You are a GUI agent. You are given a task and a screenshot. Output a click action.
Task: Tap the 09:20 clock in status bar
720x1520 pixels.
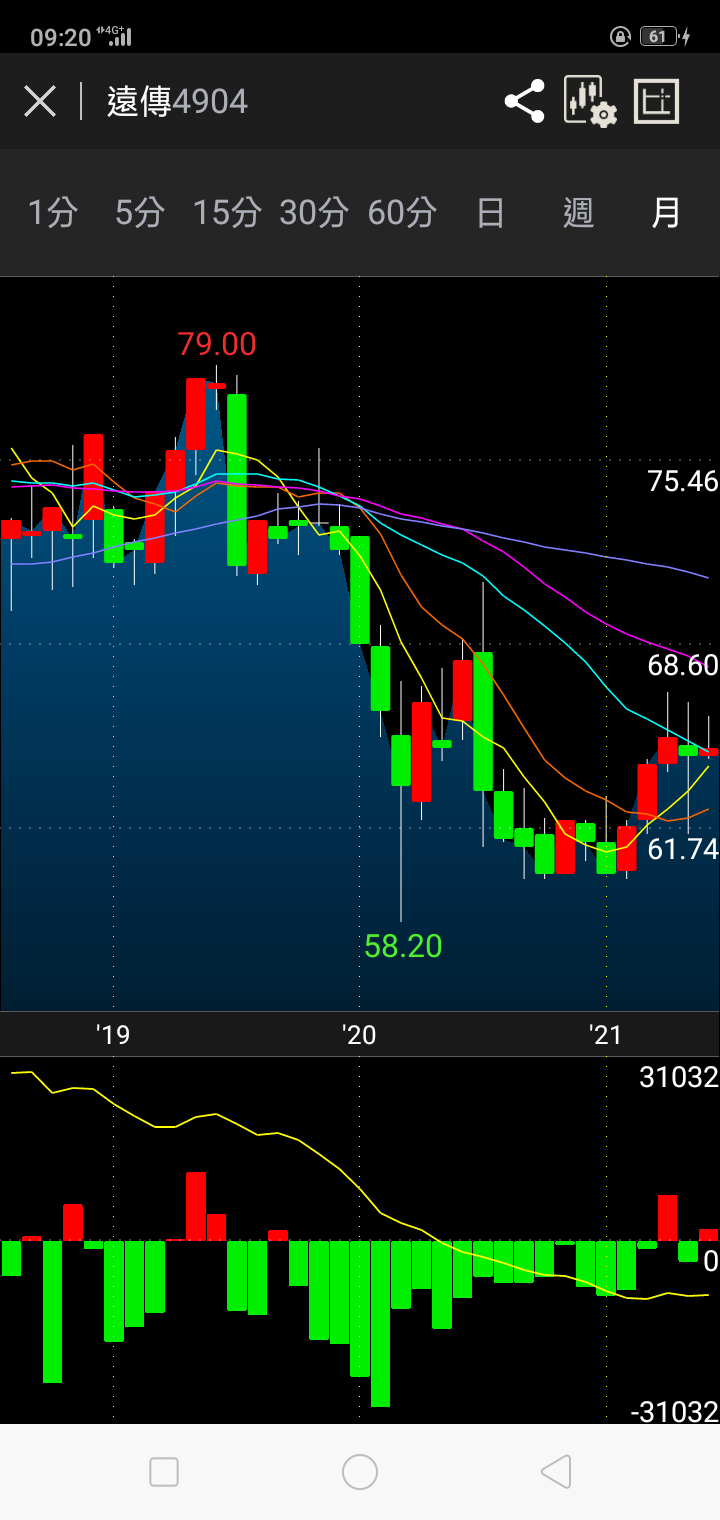[x=60, y=38]
